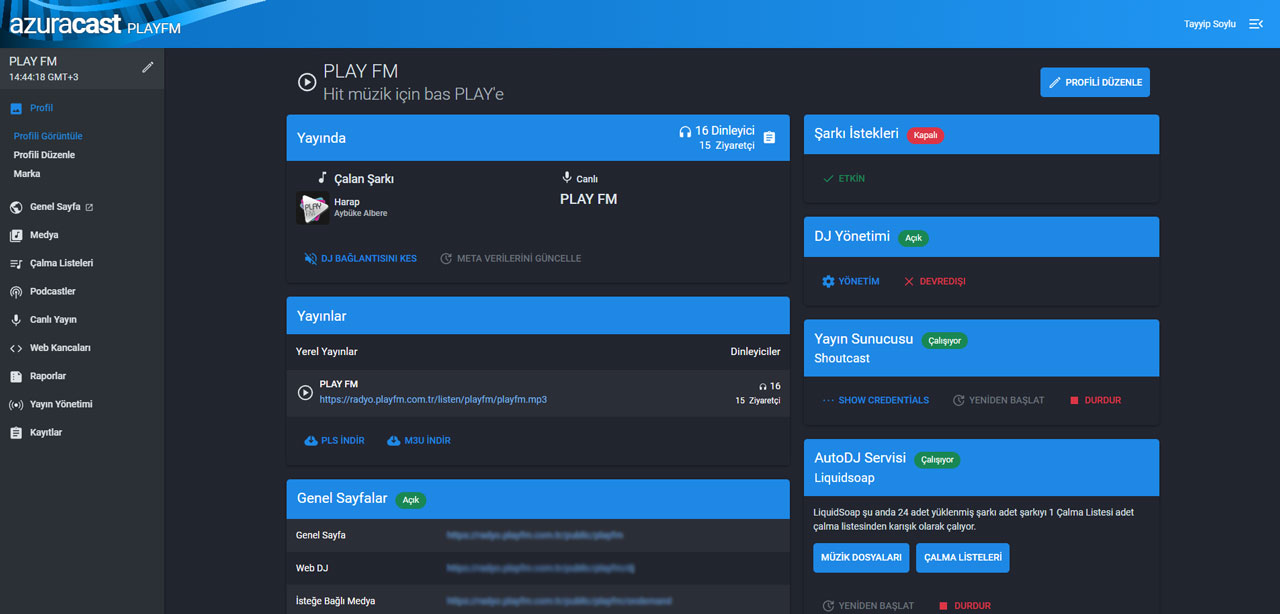This screenshot has width=1280, height=614.
Task: Click Yeniden Başlat under Yayın Sunucusu
Action: 998,400
